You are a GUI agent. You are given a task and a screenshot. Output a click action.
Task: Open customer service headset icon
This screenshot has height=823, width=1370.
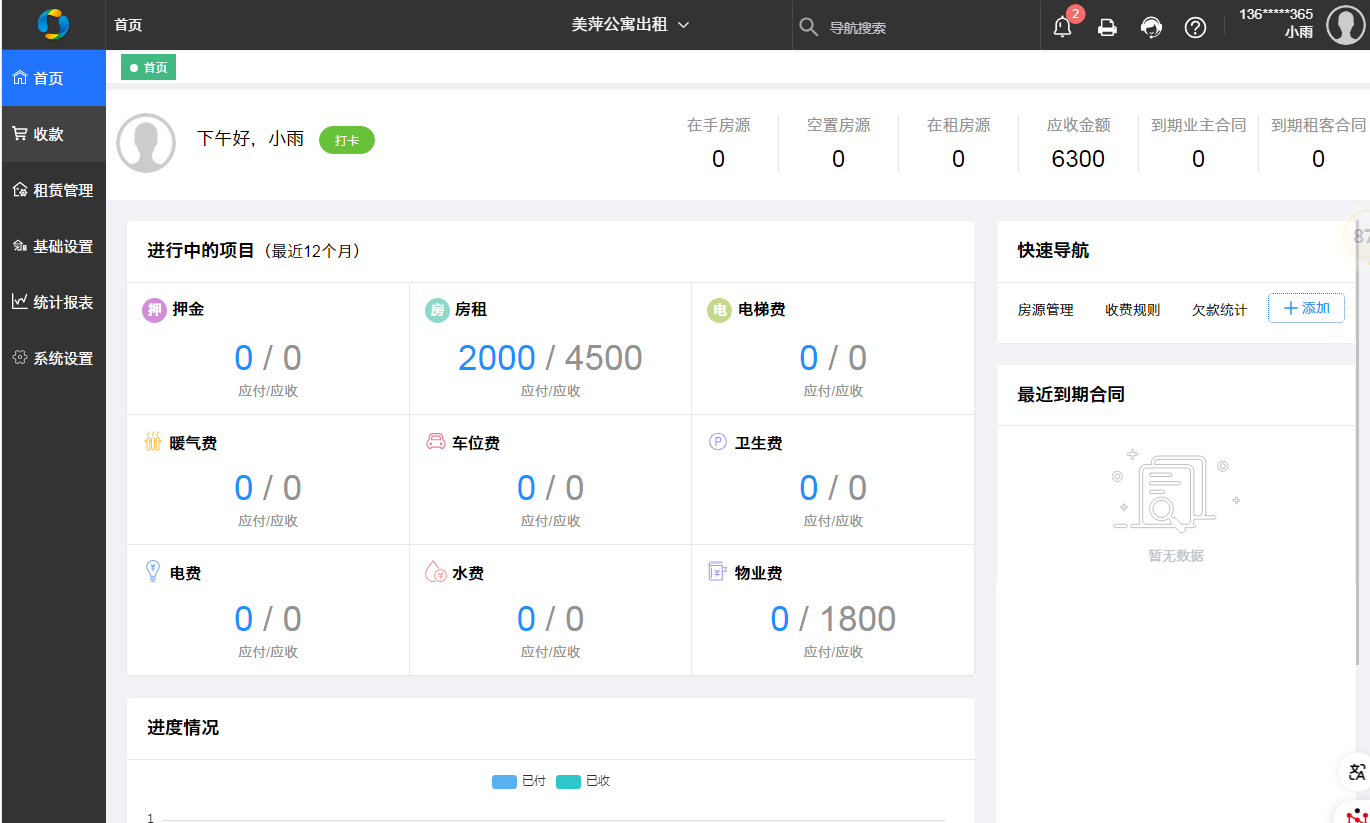click(1151, 28)
